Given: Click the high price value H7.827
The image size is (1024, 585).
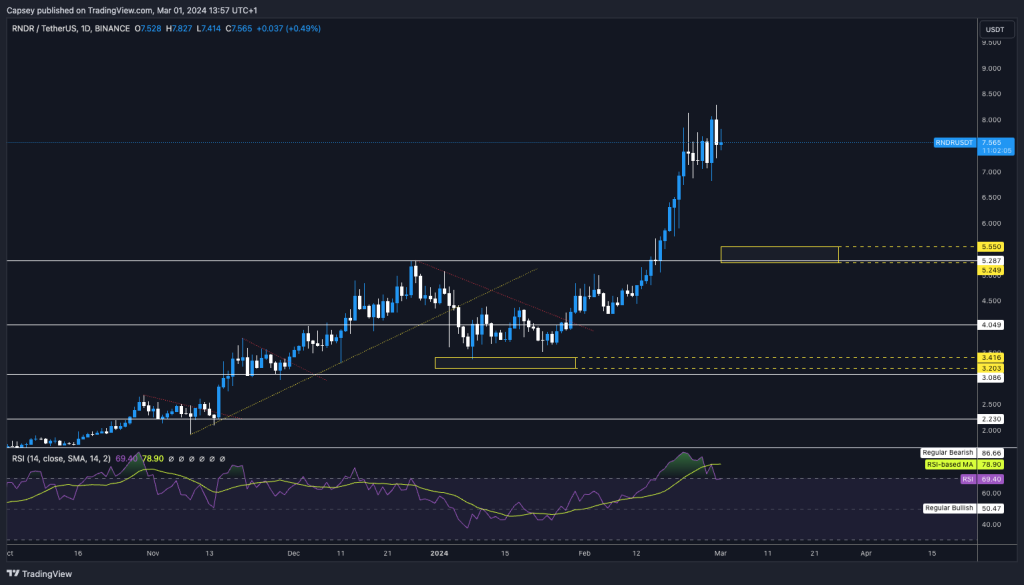Looking at the screenshot, I should click(179, 29).
